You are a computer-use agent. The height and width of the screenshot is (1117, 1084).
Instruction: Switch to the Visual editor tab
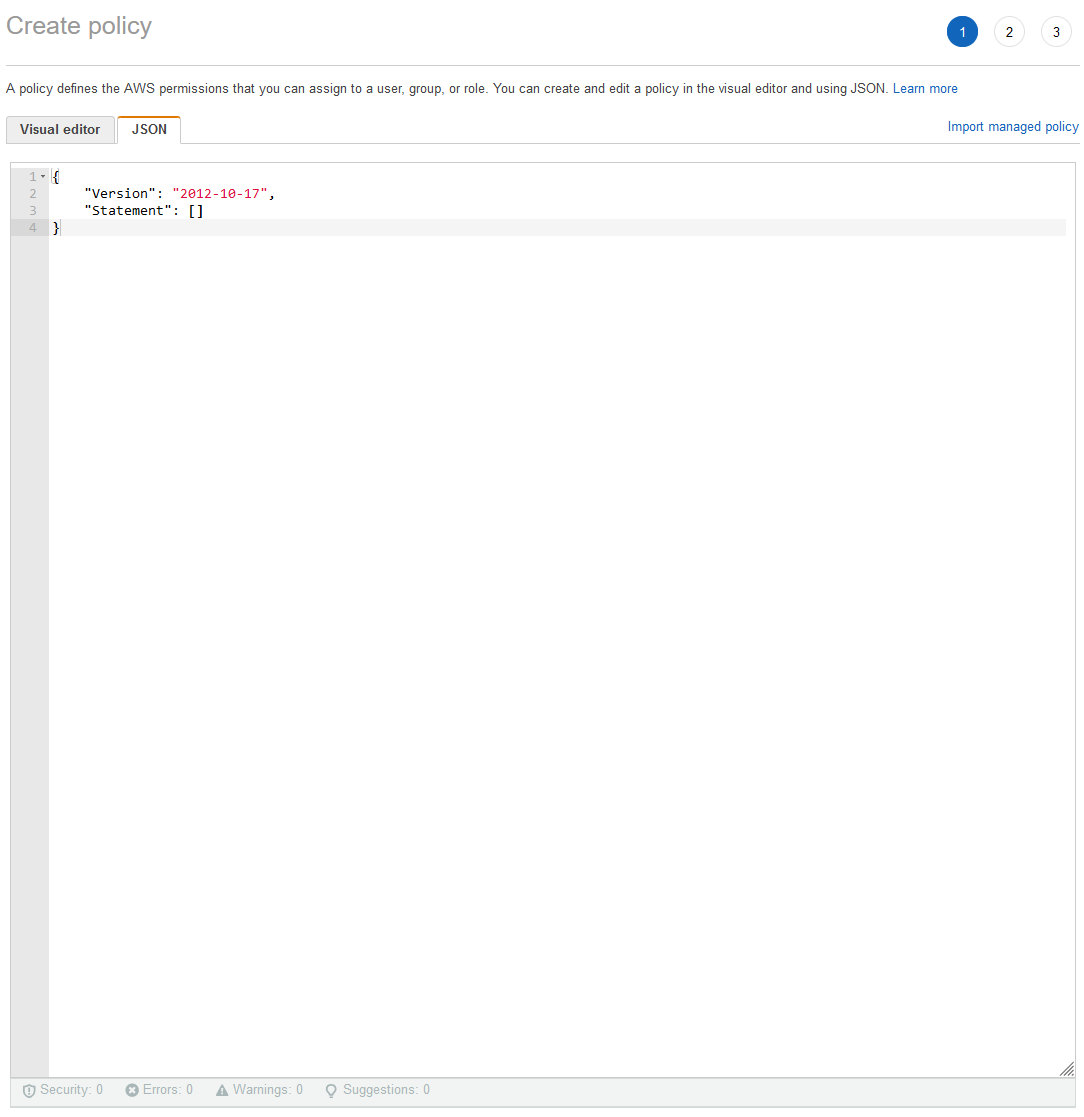point(61,130)
